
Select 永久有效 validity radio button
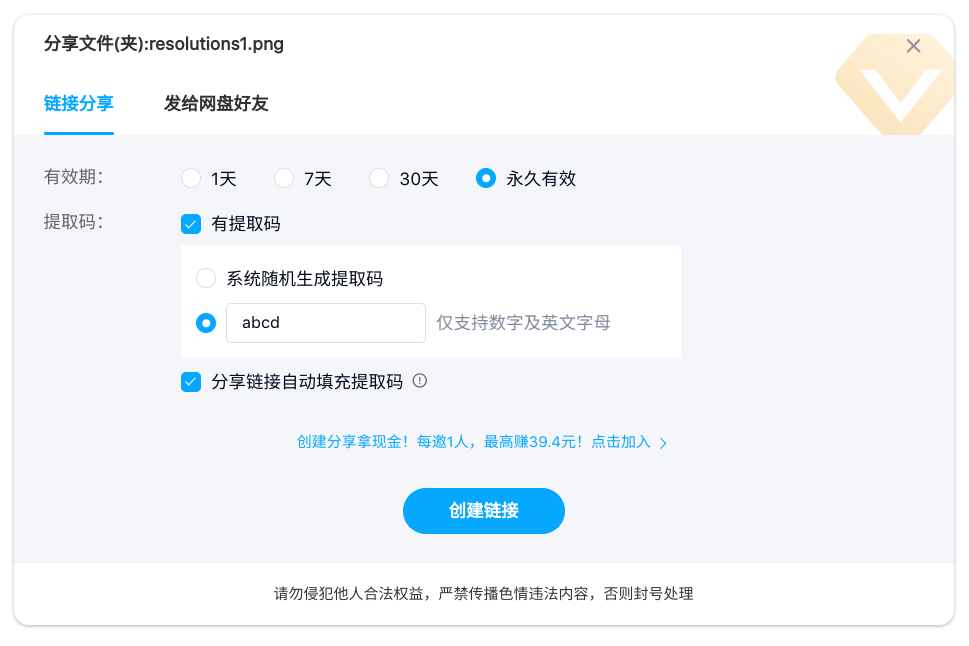pos(486,179)
